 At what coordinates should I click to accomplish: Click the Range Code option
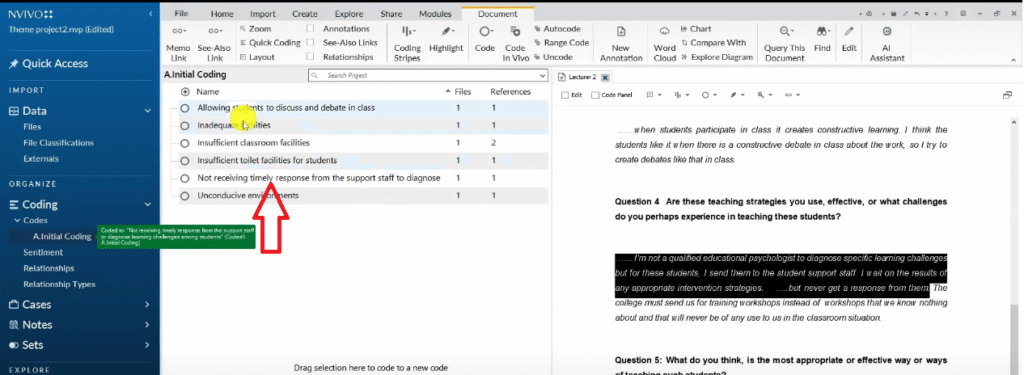pos(562,42)
